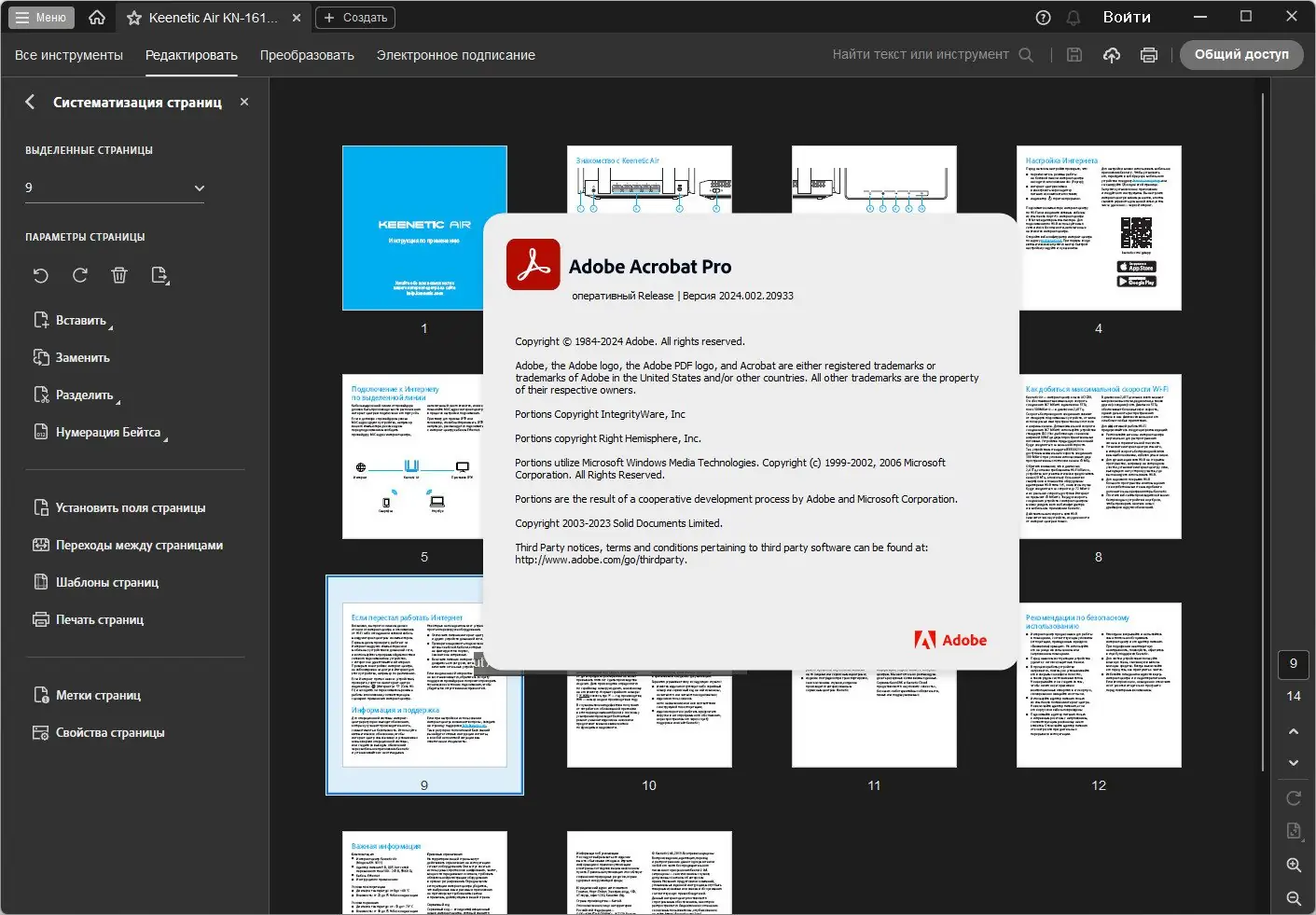Image resolution: width=1316 pixels, height=915 pixels.
Task: Rotate page clockwise icon
Action: [80, 275]
